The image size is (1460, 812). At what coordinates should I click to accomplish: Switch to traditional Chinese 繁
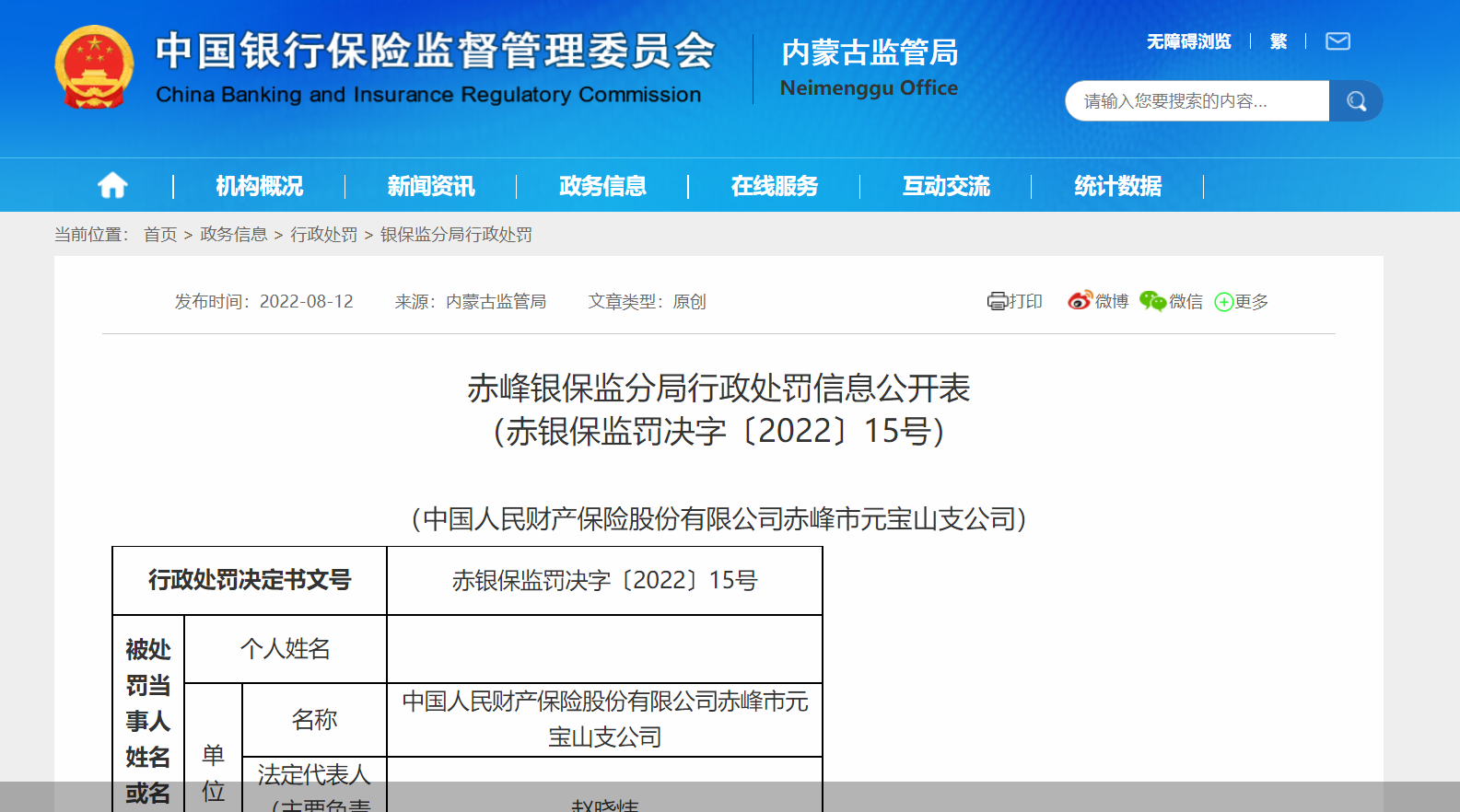1278,41
